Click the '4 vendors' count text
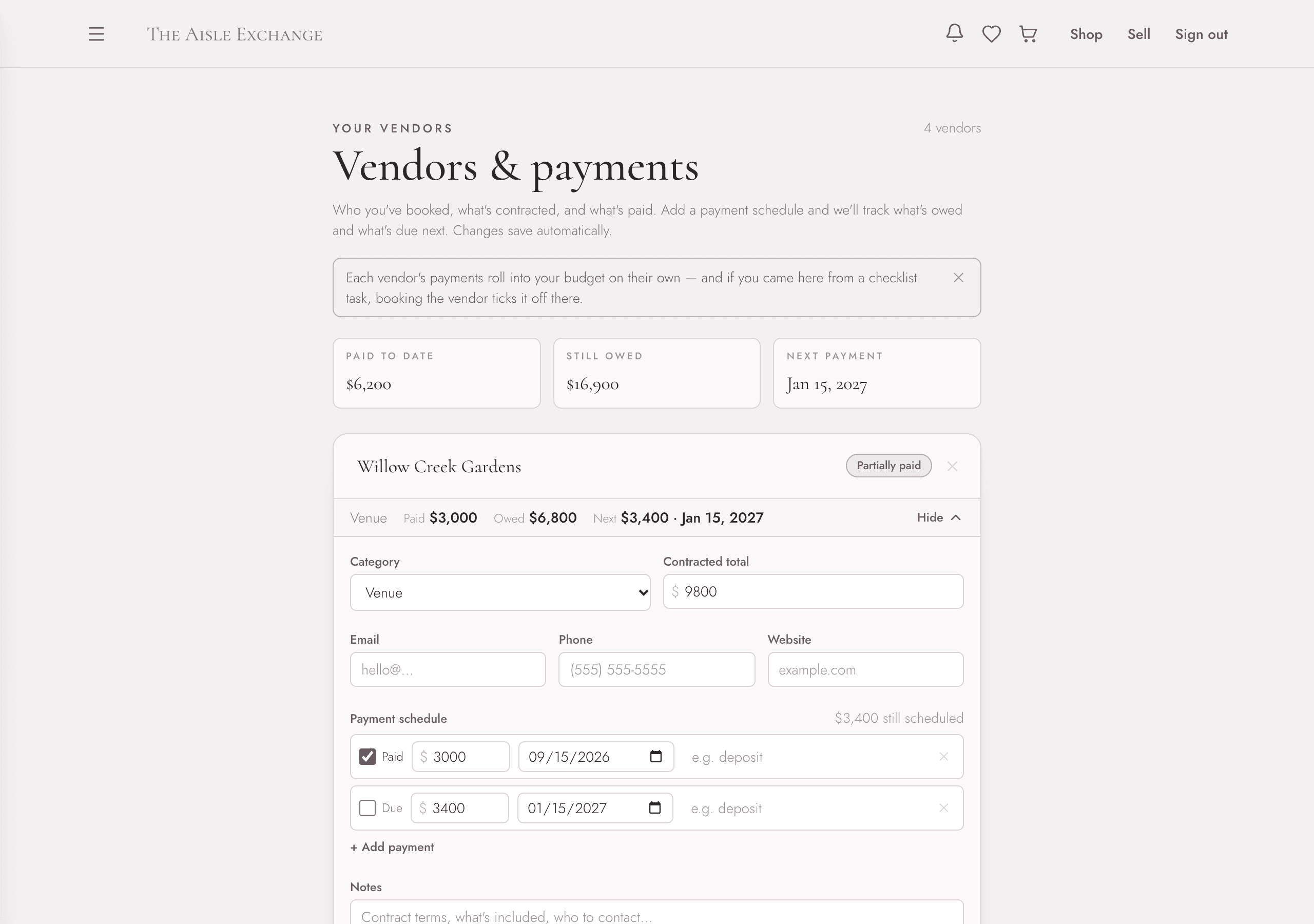Image resolution: width=1314 pixels, height=924 pixels. (952, 128)
